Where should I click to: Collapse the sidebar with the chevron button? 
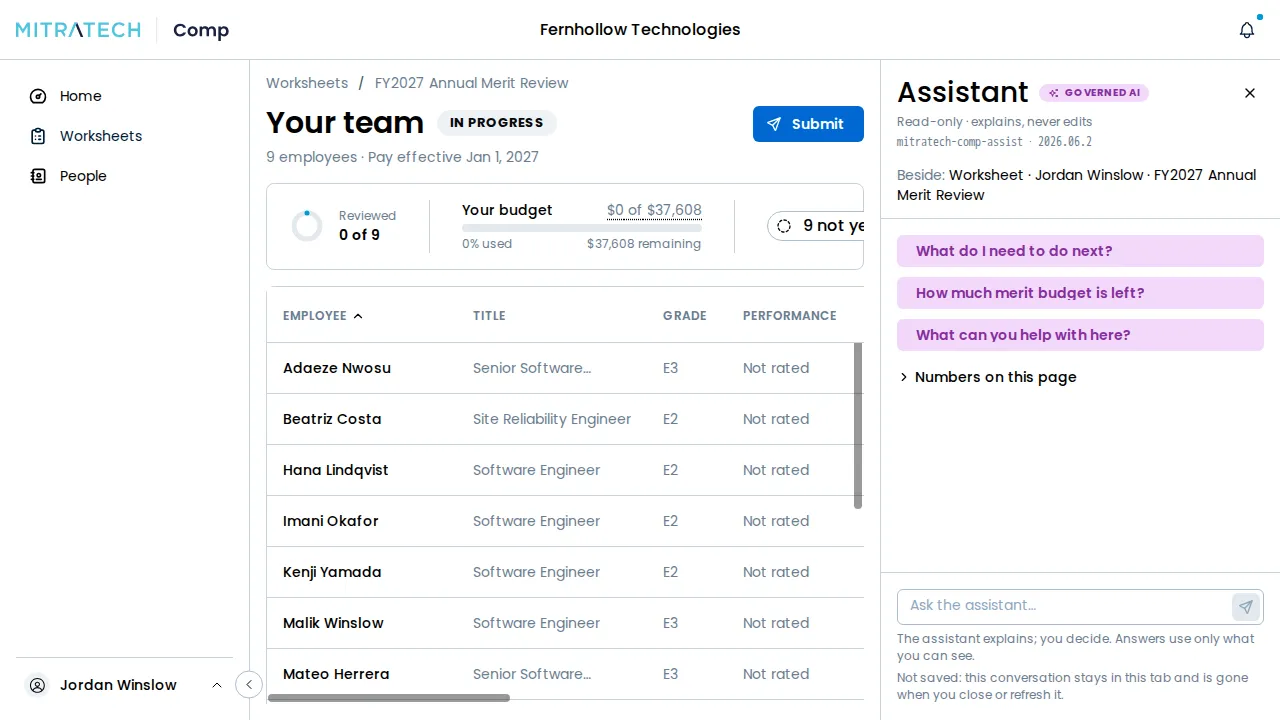coord(249,685)
